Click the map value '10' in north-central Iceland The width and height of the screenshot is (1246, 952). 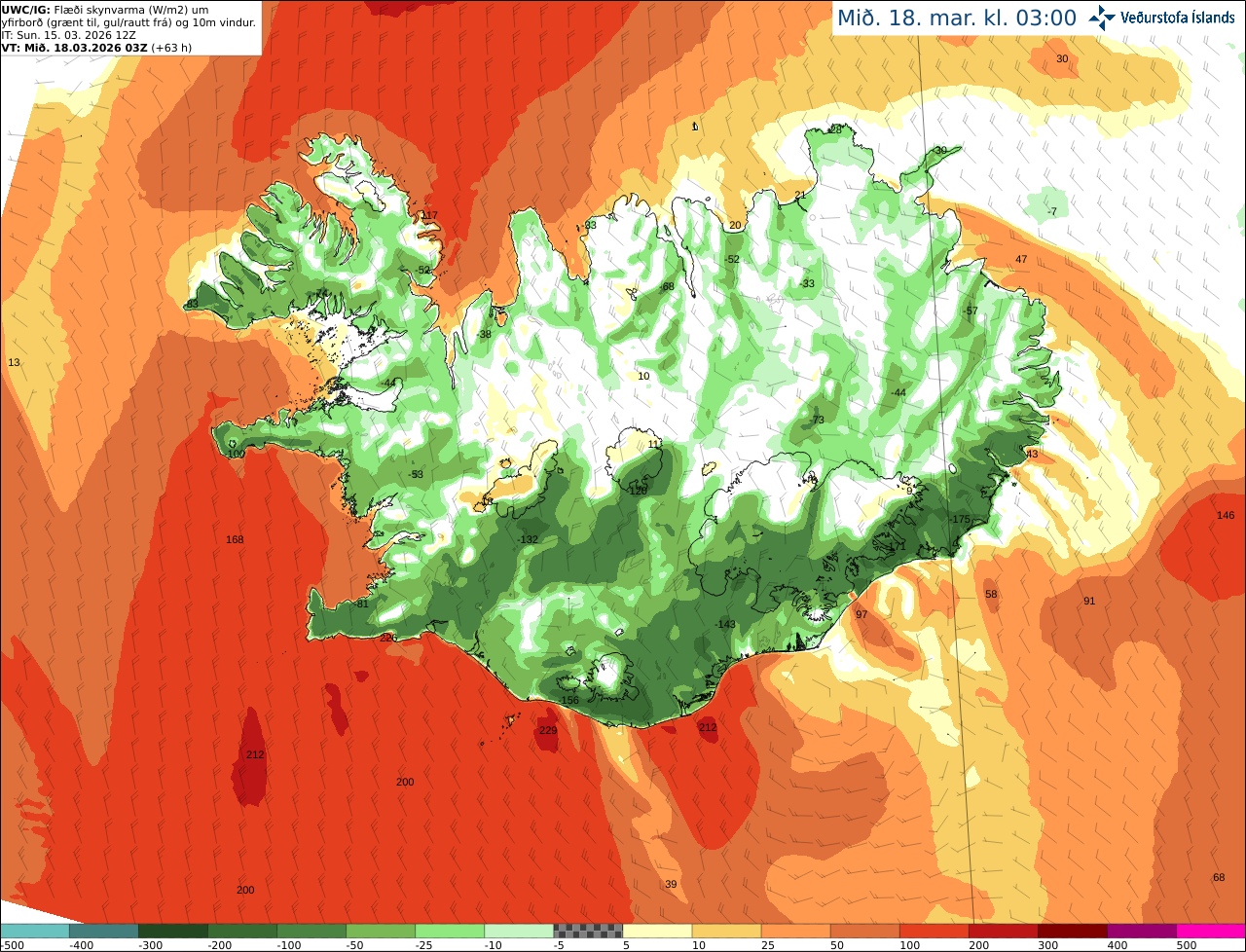(x=643, y=376)
